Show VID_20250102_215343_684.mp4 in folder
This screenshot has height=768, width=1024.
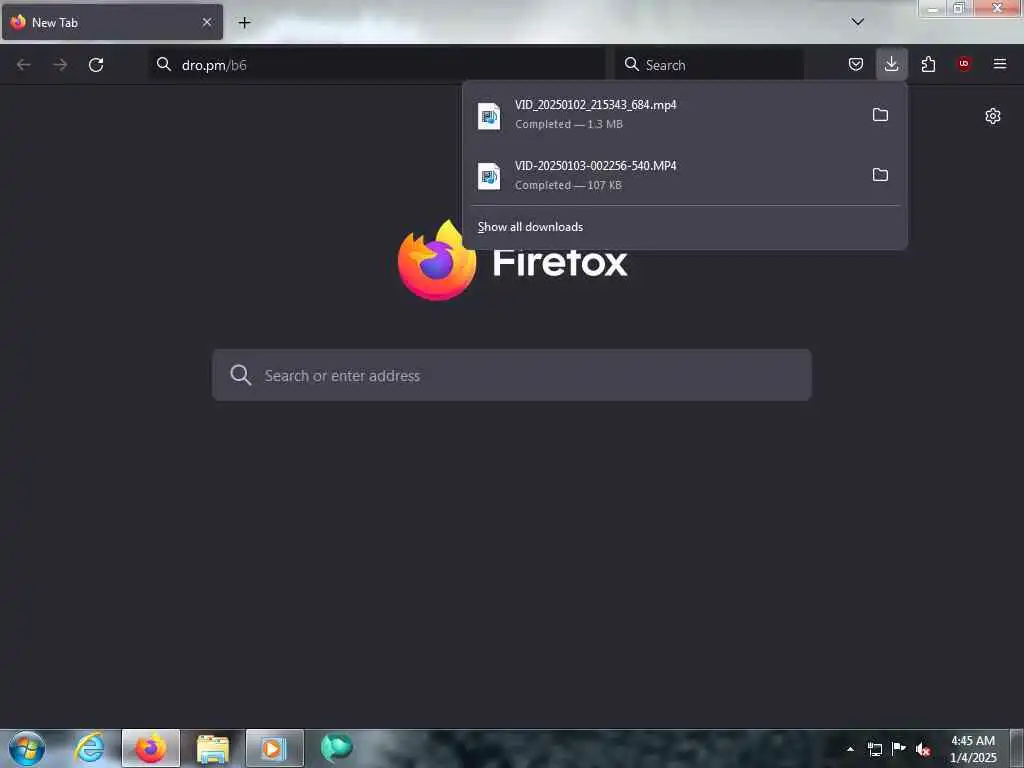[x=880, y=115]
